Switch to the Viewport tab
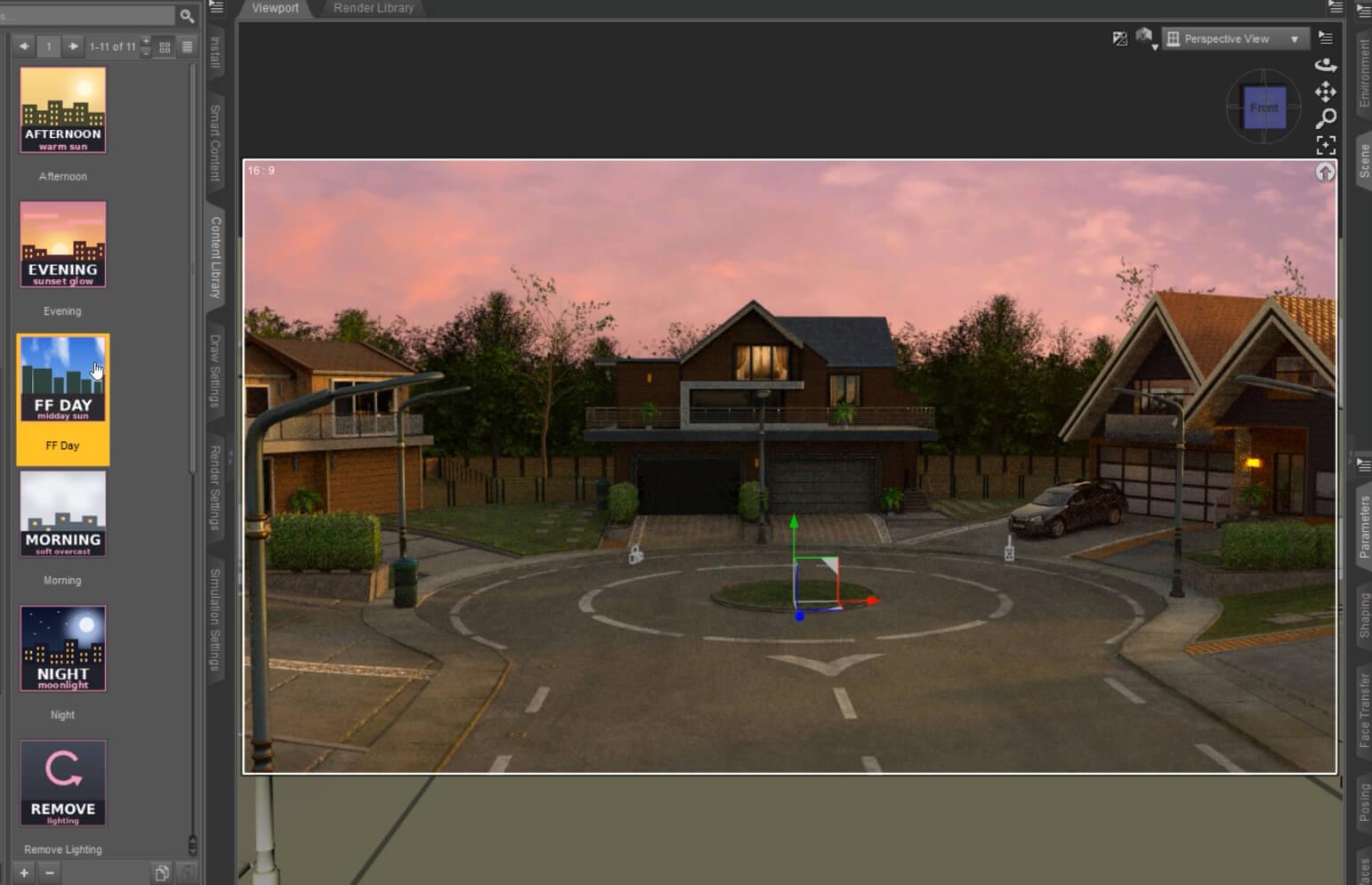Viewport: 1372px width, 885px height. pyautogui.click(x=275, y=8)
